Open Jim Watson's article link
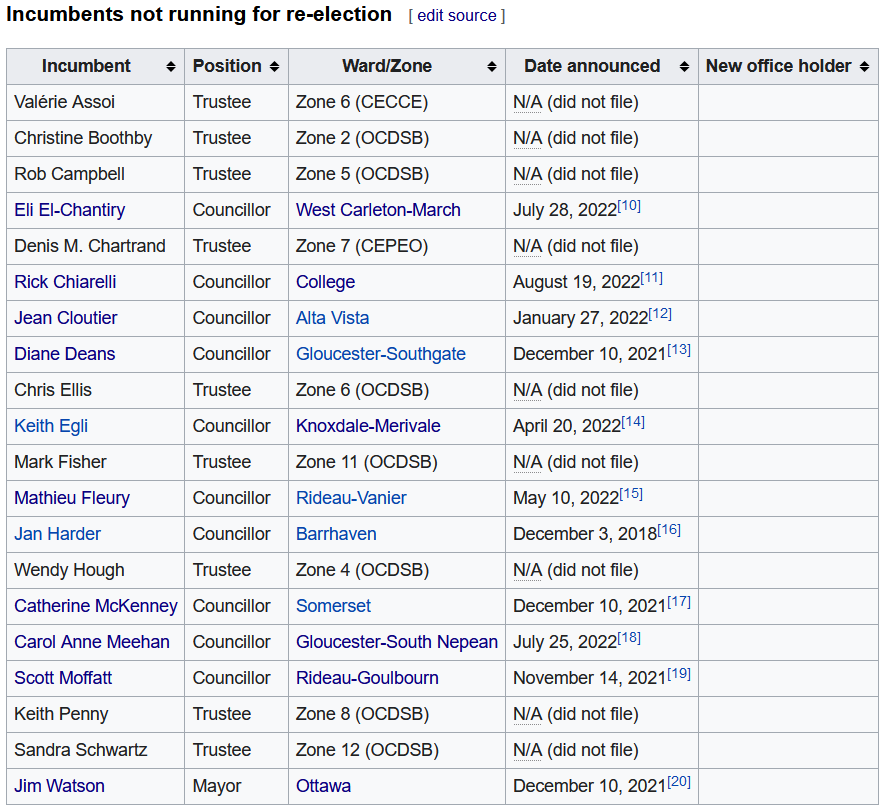The image size is (884, 812). pos(59,786)
